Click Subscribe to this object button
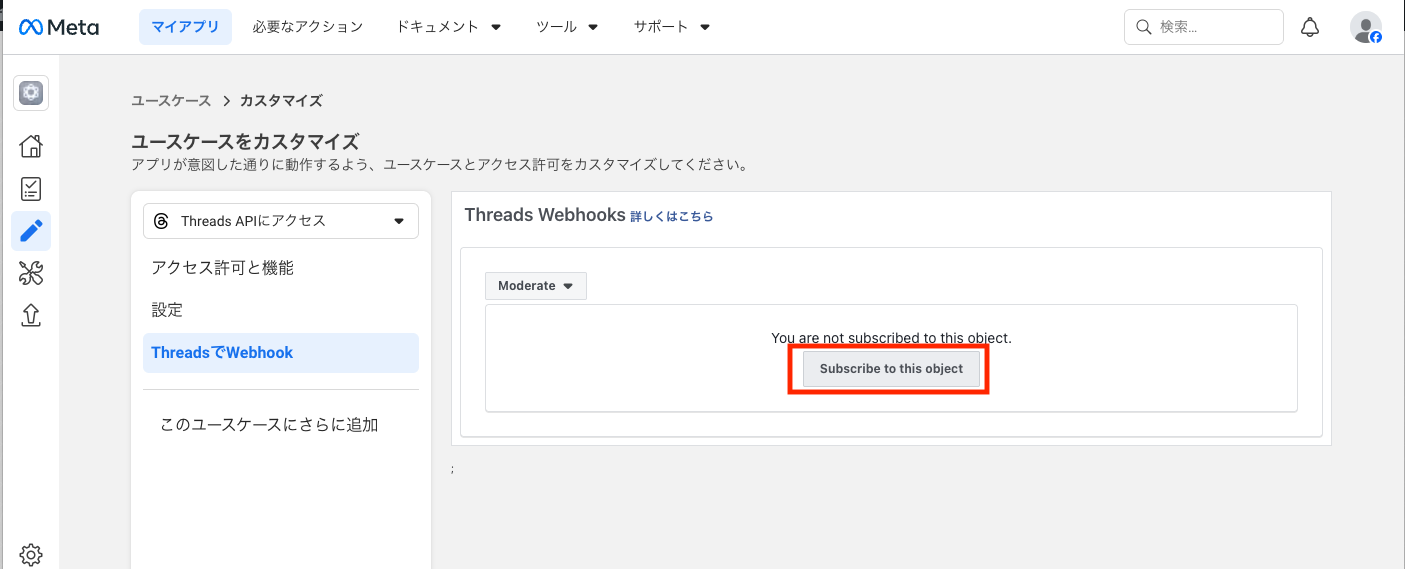 tap(891, 369)
